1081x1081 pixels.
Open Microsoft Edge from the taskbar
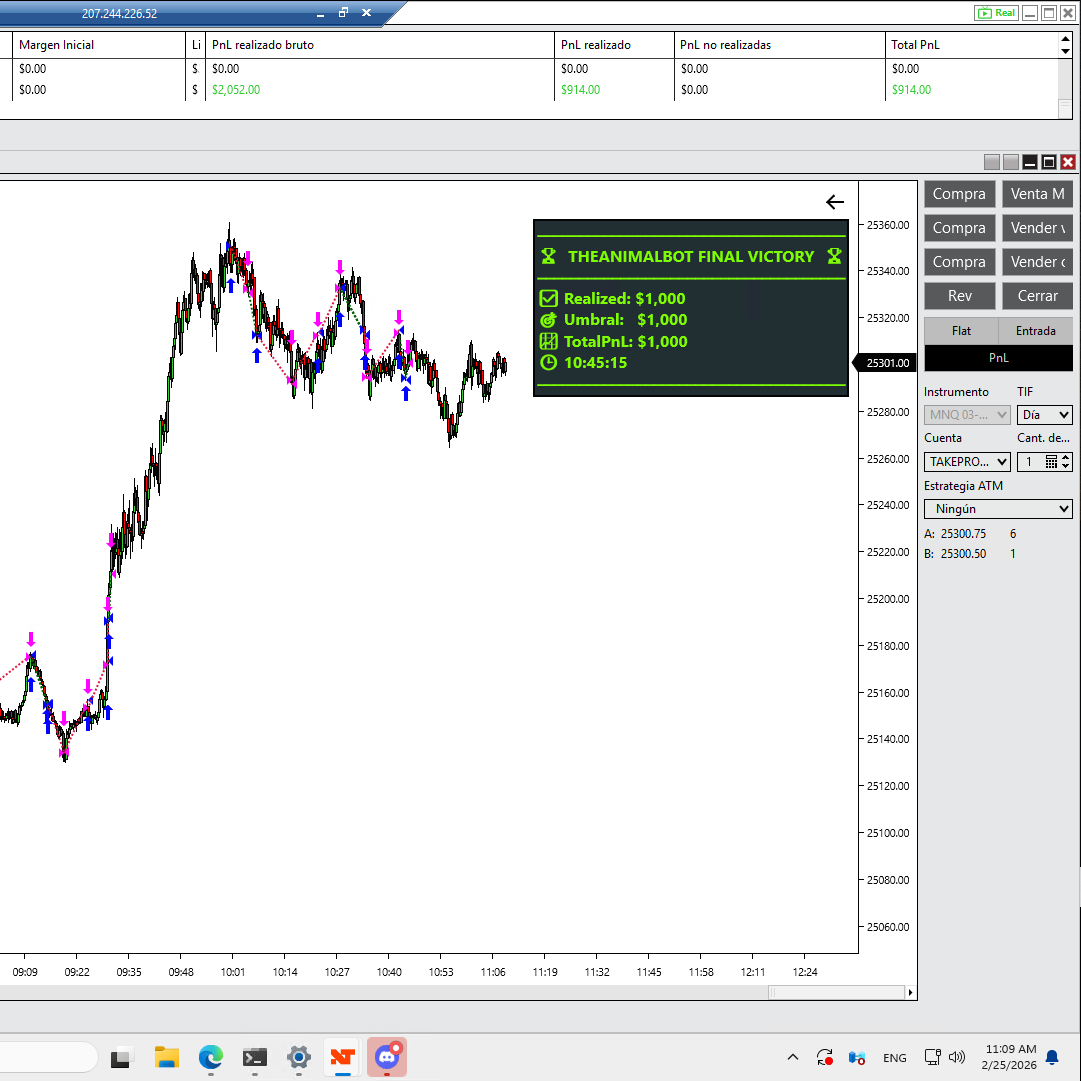[x=211, y=1057]
